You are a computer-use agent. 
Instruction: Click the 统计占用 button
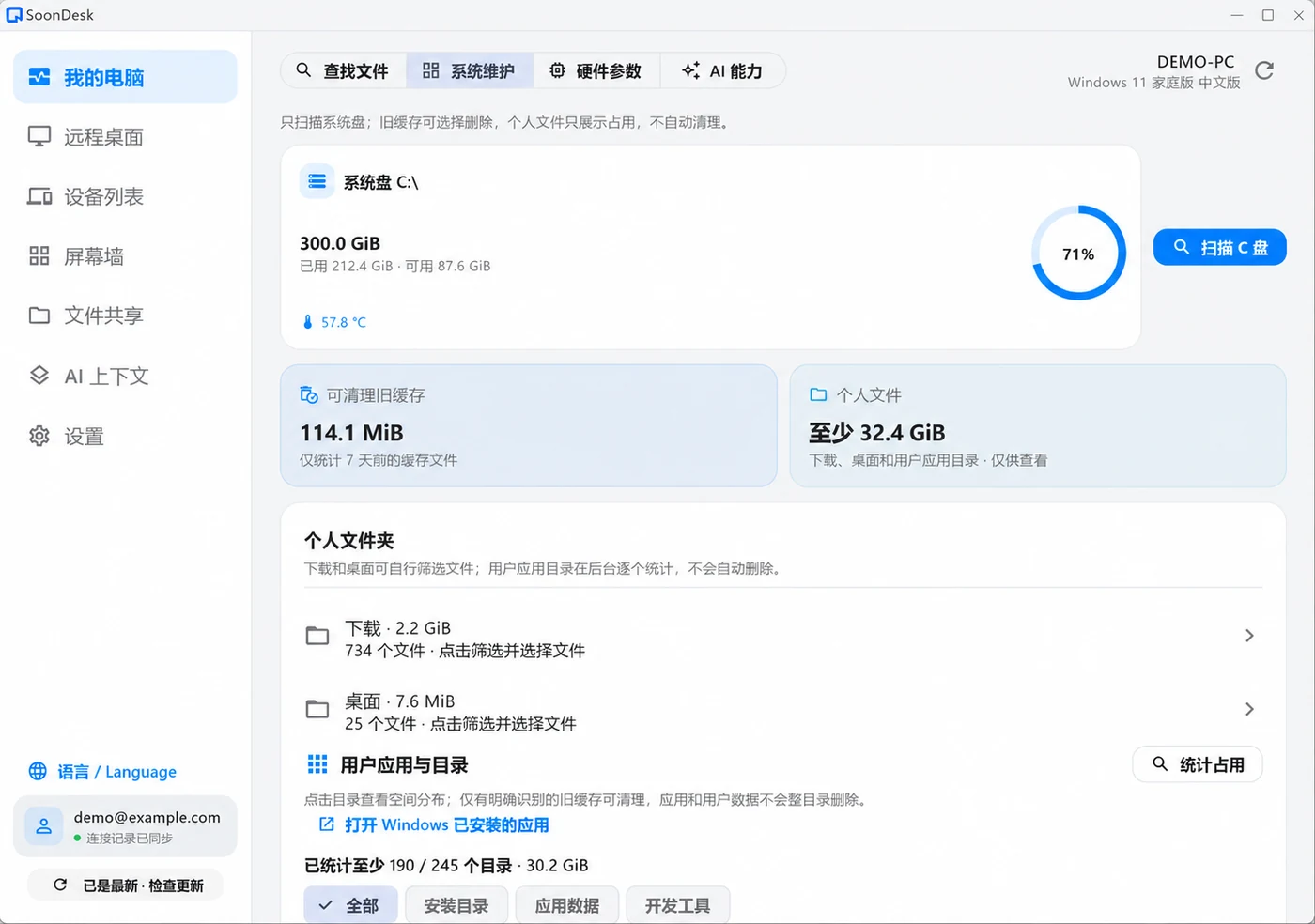tap(1198, 764)
